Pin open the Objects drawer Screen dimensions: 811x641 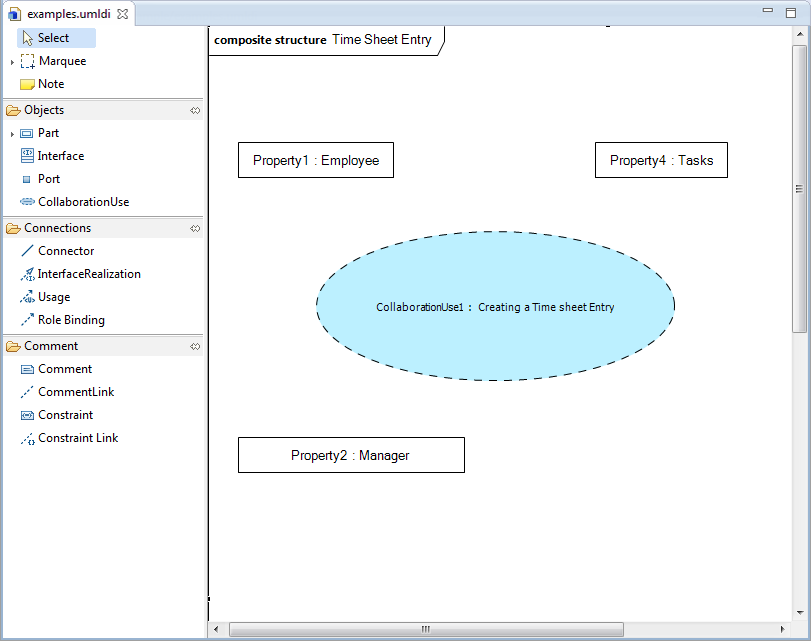195,110
